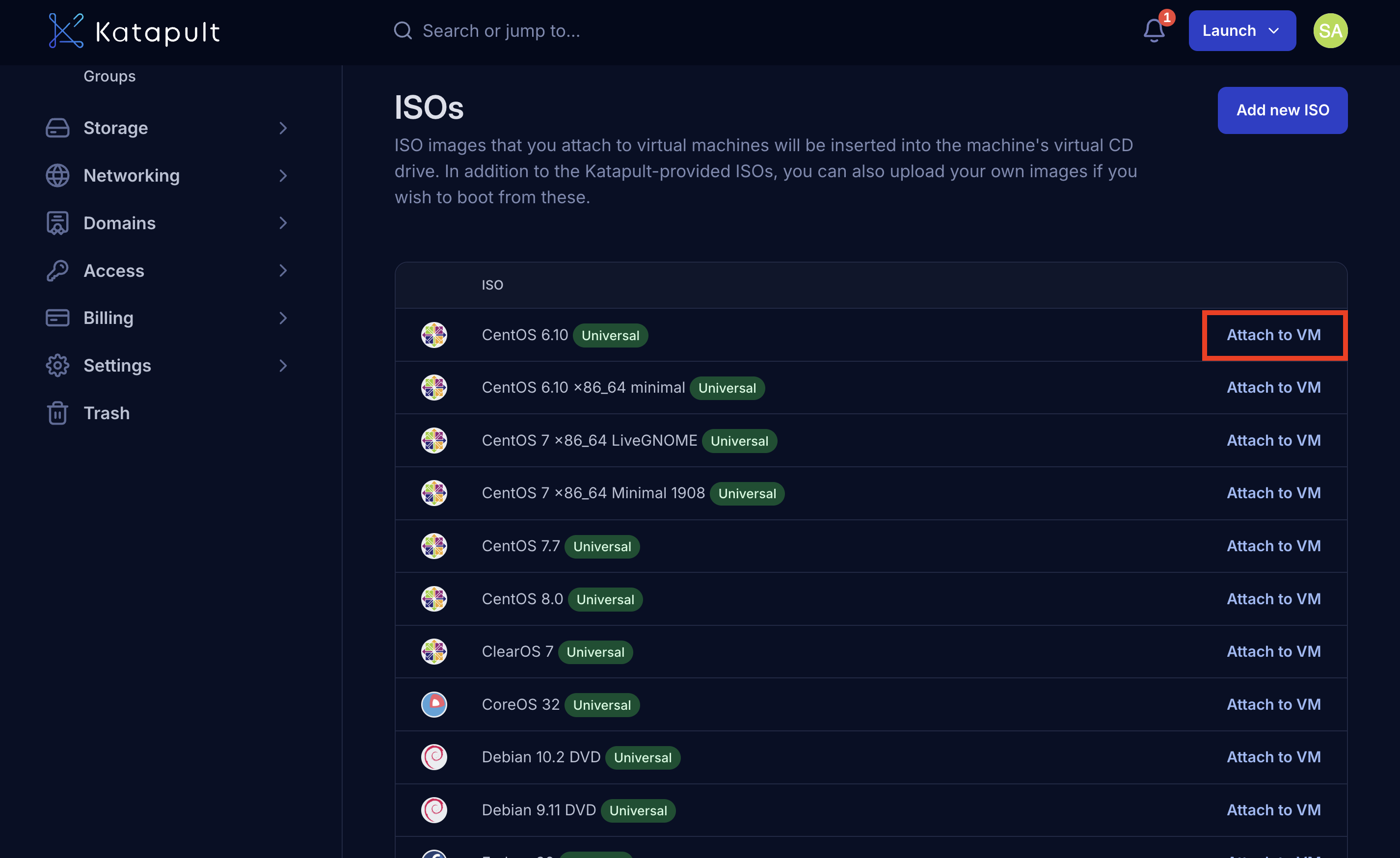
Task: Click the Networking globe icon in sidebar
Action: point(57,176)
